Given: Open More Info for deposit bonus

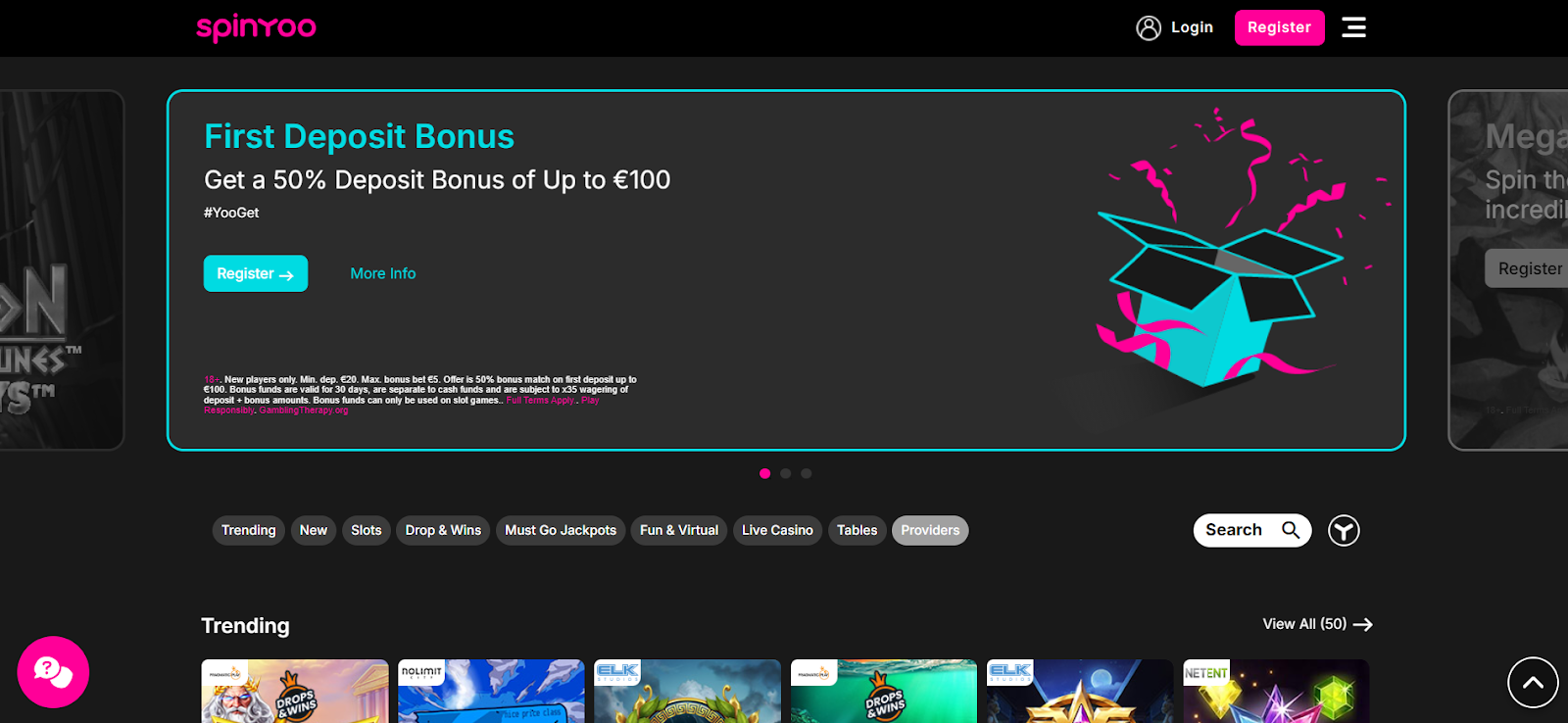Looking at the screenshot, I should [x=383, y=273].
